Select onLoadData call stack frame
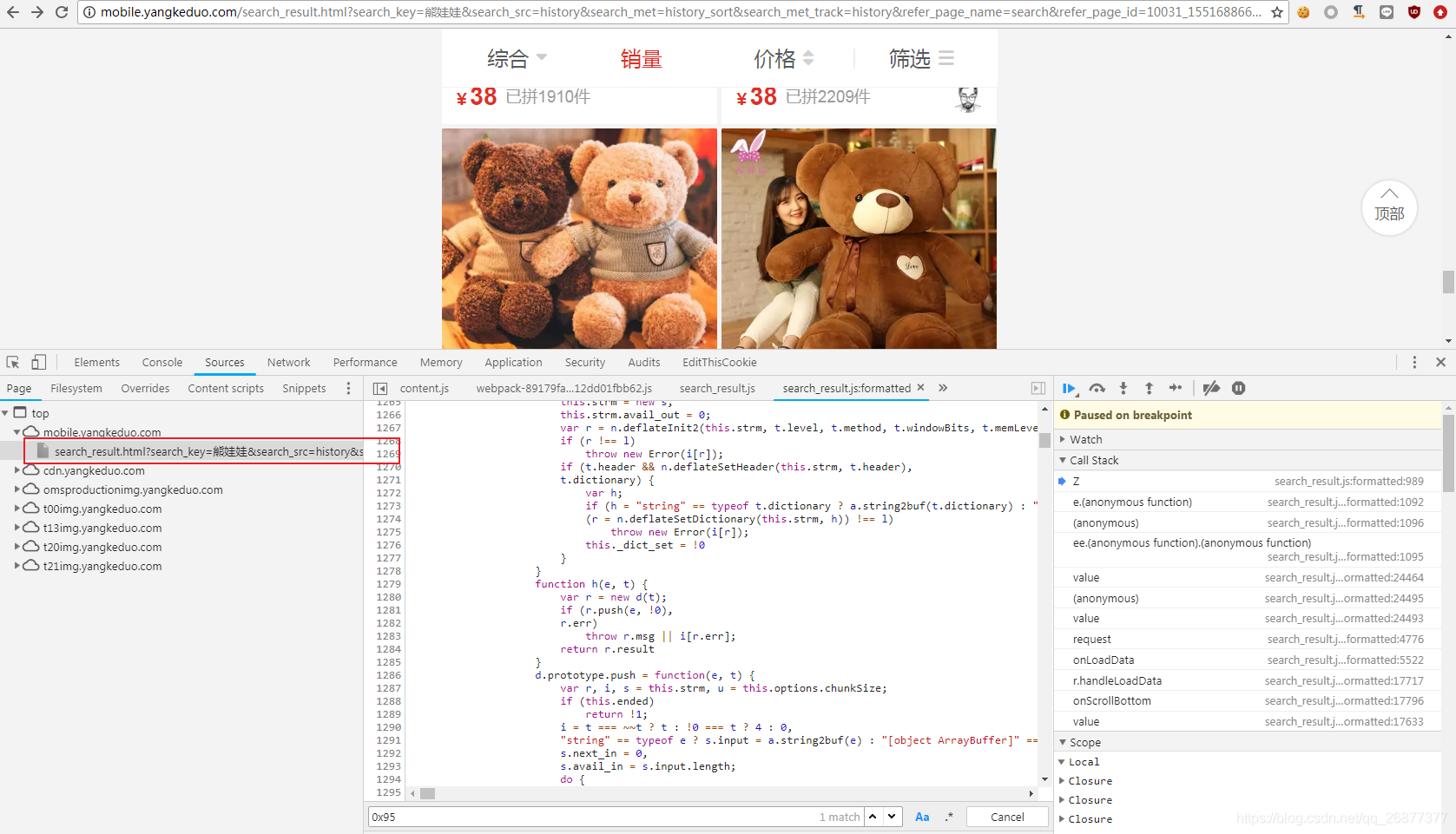The image size is (1456, 834). coord(1247,660)
